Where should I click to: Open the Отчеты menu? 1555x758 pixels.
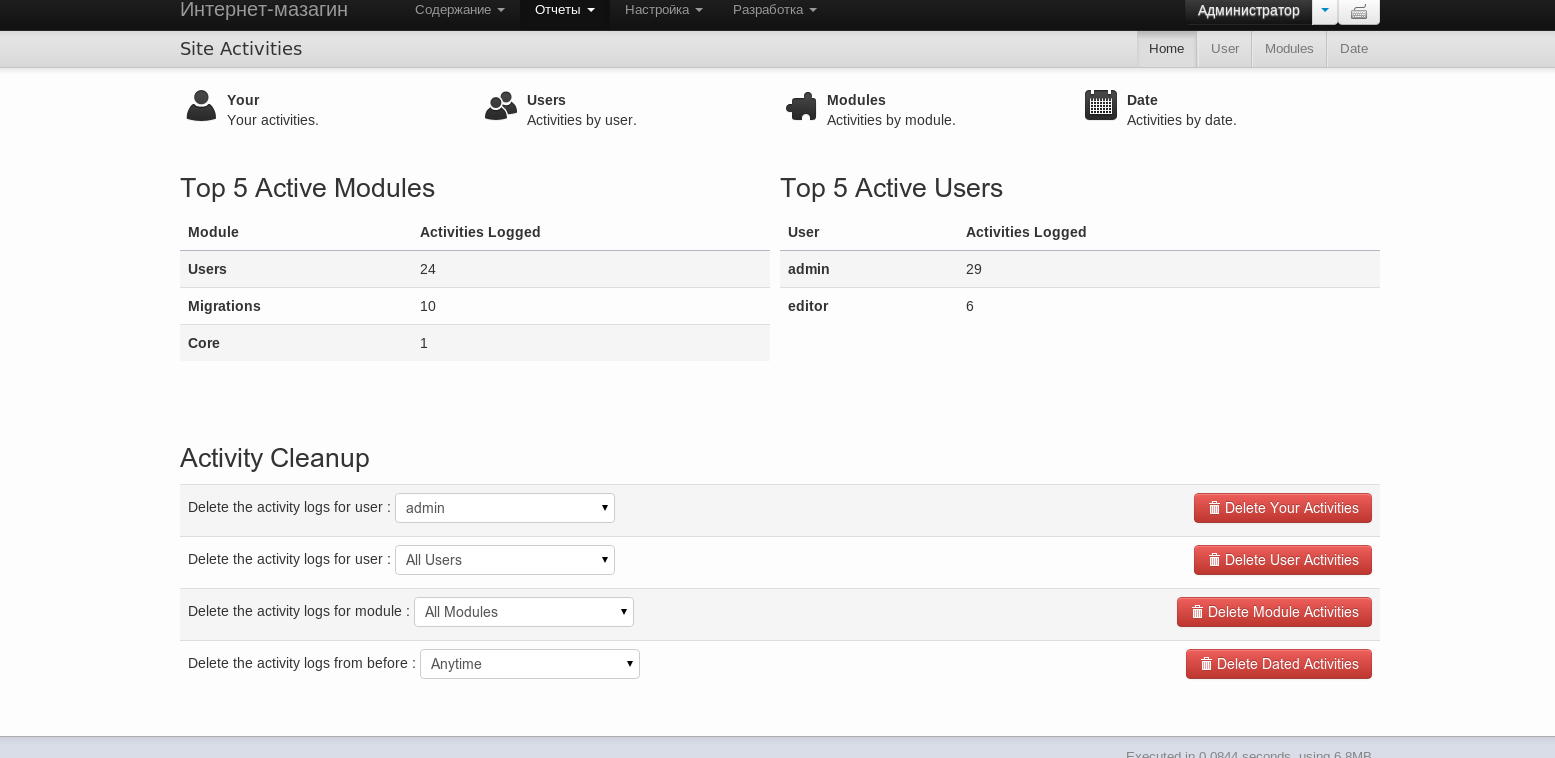[565, 10]
